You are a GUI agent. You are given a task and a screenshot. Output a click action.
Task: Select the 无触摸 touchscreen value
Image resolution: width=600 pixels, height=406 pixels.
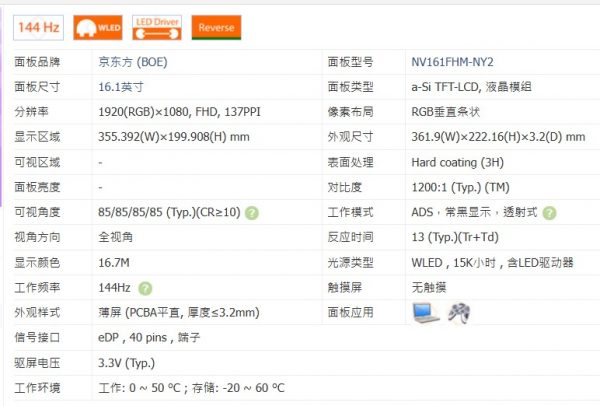point(429,287)
